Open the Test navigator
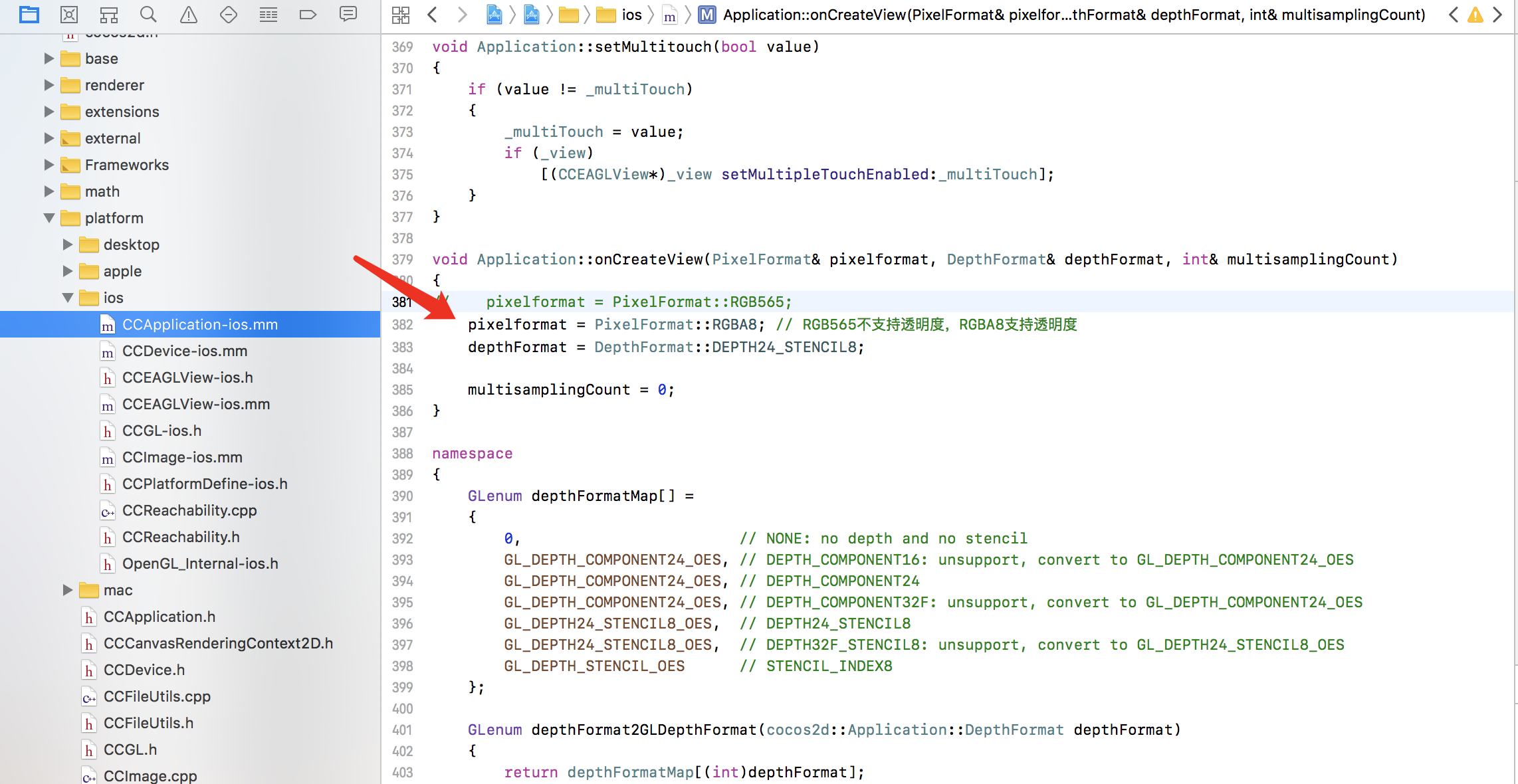The height and width of the screenshot is (784, 1518). coord(228,15)
